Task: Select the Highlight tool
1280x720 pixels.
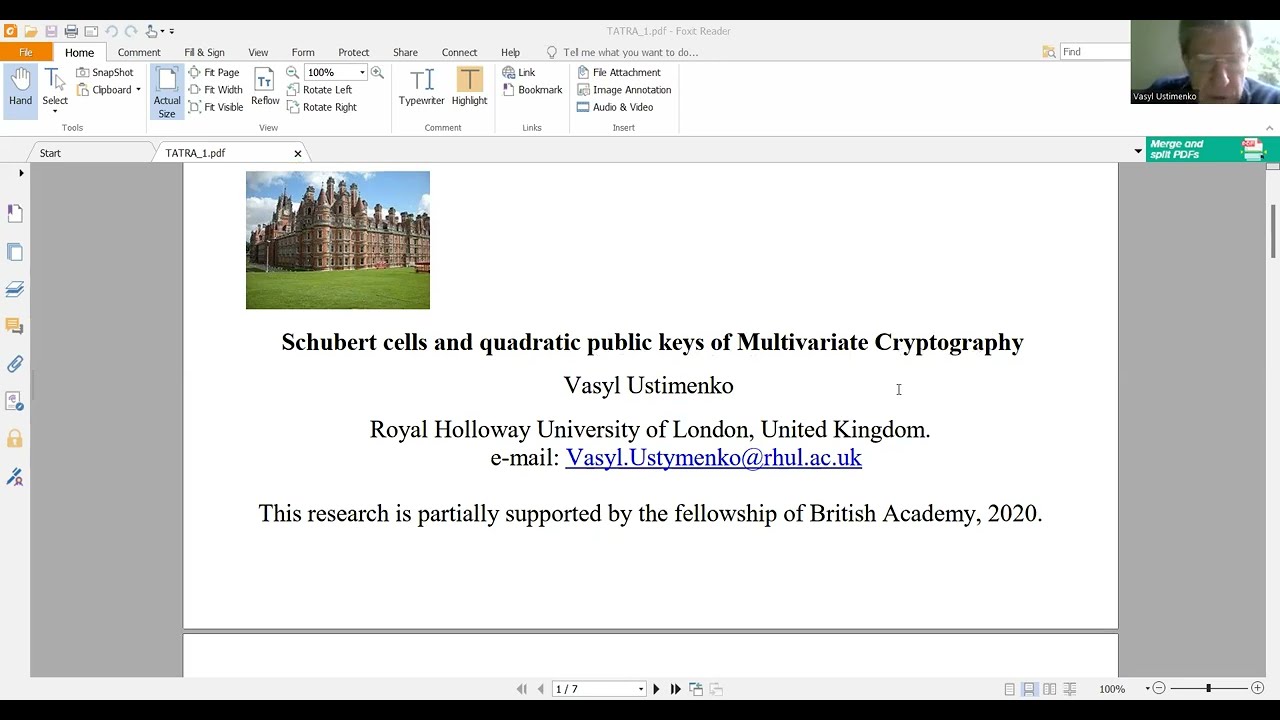Action: 469,87
